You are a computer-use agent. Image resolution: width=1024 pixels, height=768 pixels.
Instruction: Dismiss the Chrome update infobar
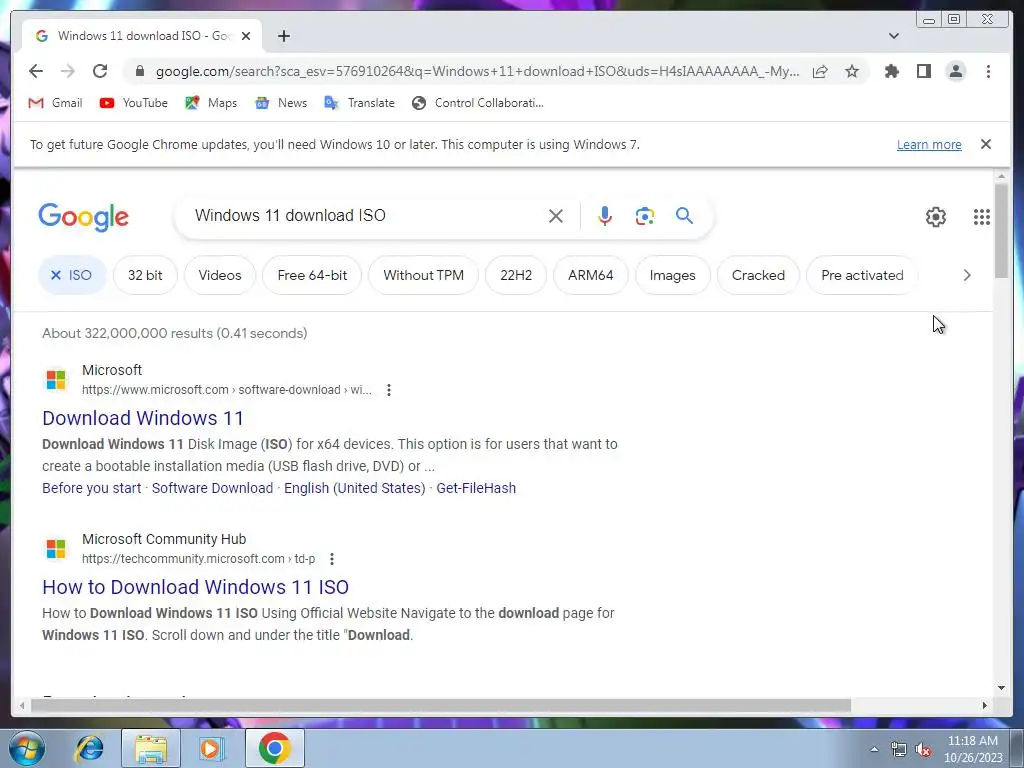coord(985,144)
